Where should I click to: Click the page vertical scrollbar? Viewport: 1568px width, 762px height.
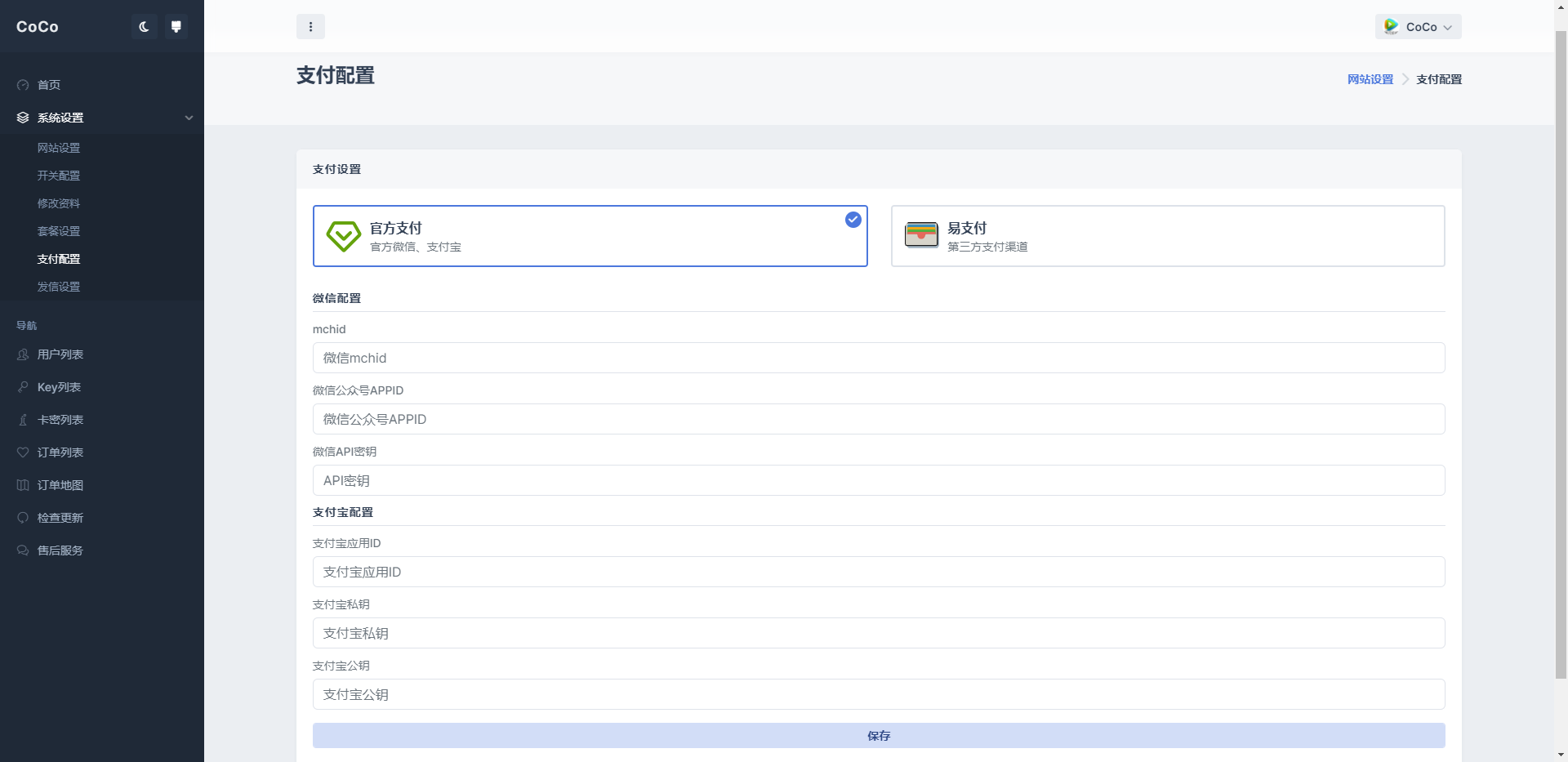[x=1561, y=355]
